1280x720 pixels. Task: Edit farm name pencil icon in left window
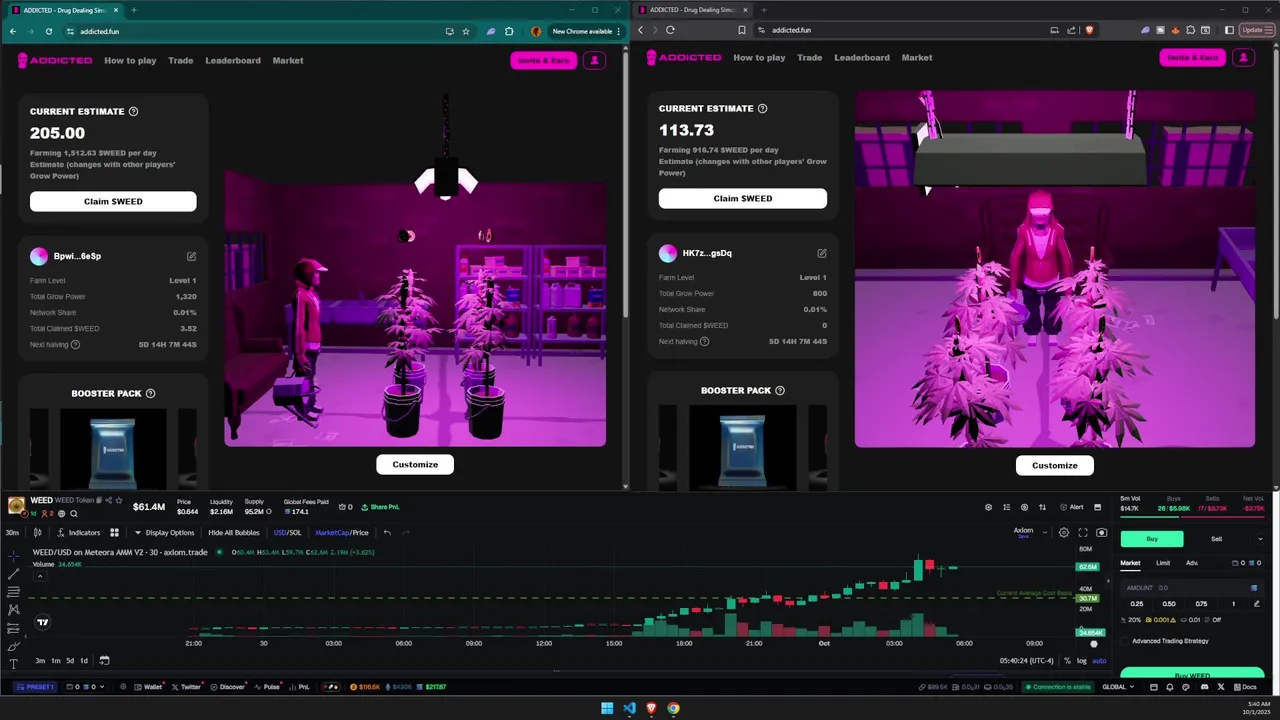tap(191, 256)
